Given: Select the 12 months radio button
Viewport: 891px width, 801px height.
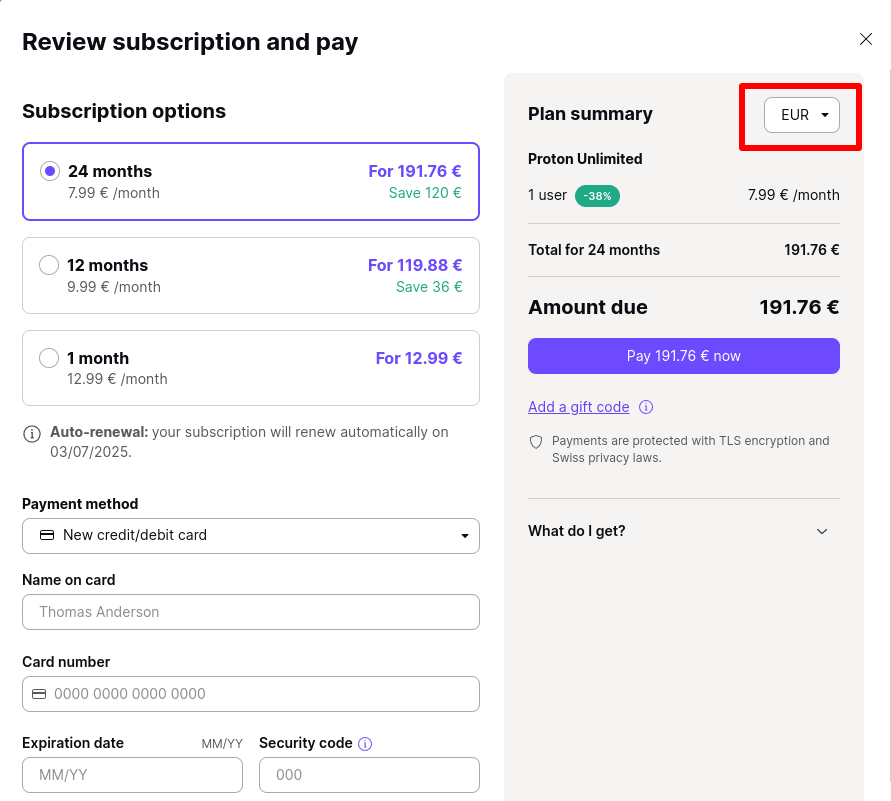Looking at the screenshot, I should [x=49, y=265].
